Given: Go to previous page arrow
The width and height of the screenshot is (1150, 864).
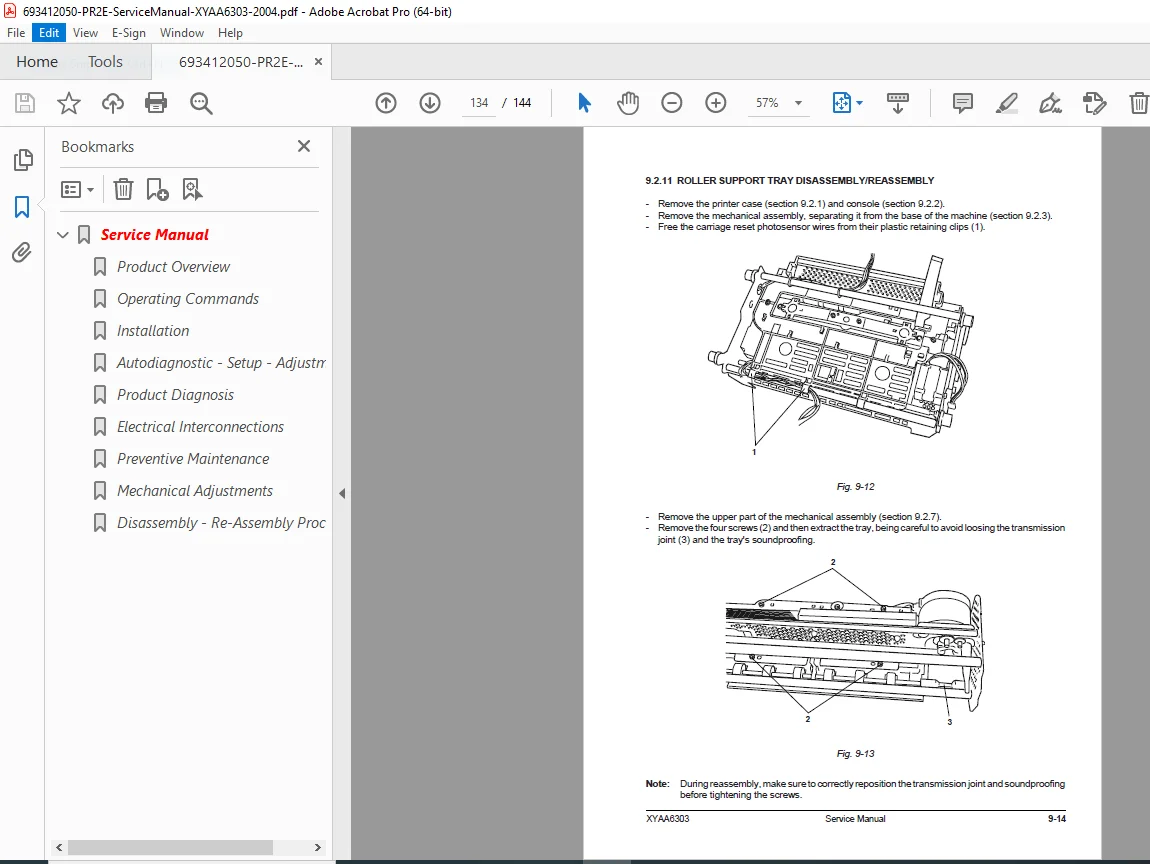Looking at the screenshot, I should click(x=386, y=103).
